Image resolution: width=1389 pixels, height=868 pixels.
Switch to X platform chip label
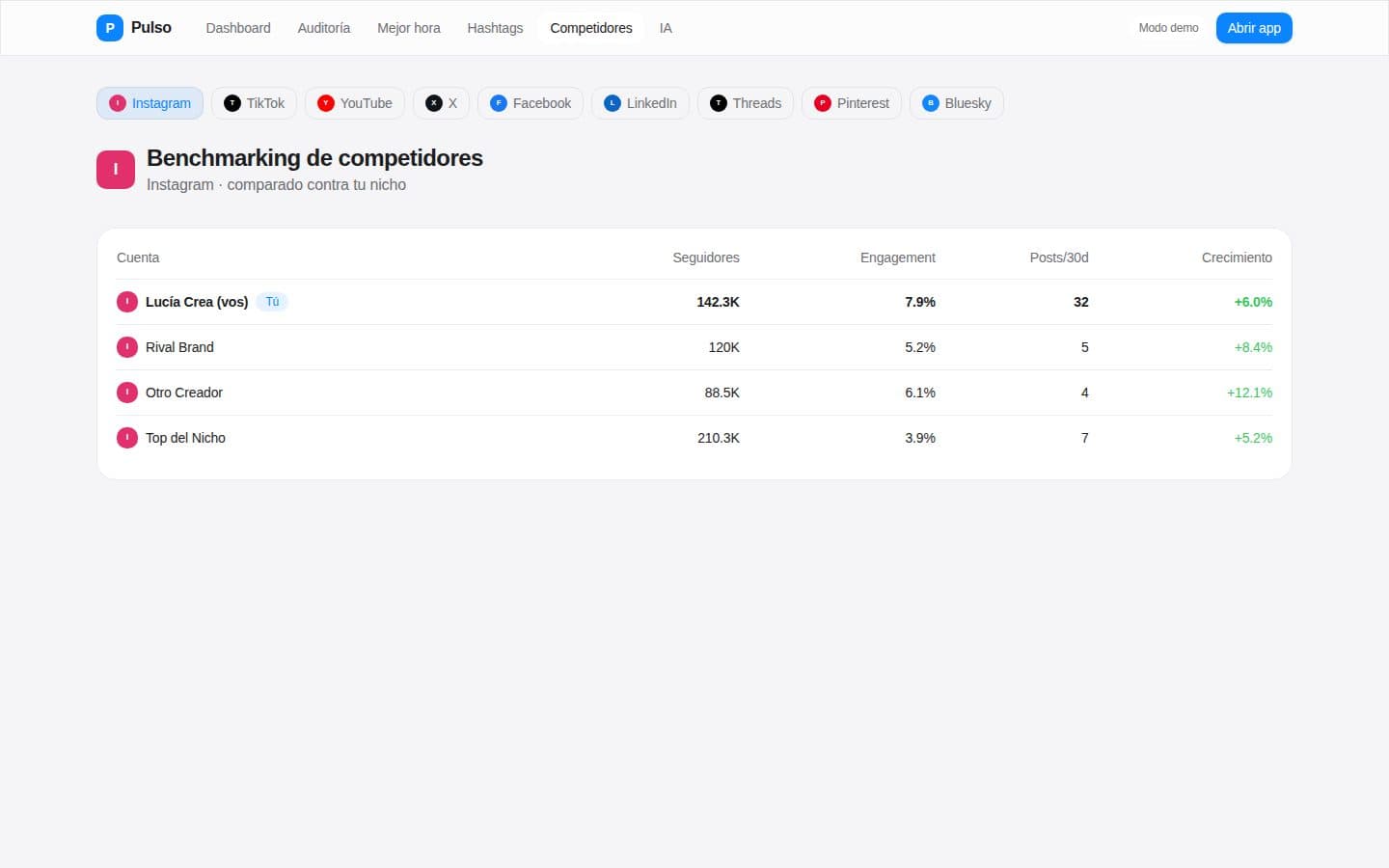452,103
